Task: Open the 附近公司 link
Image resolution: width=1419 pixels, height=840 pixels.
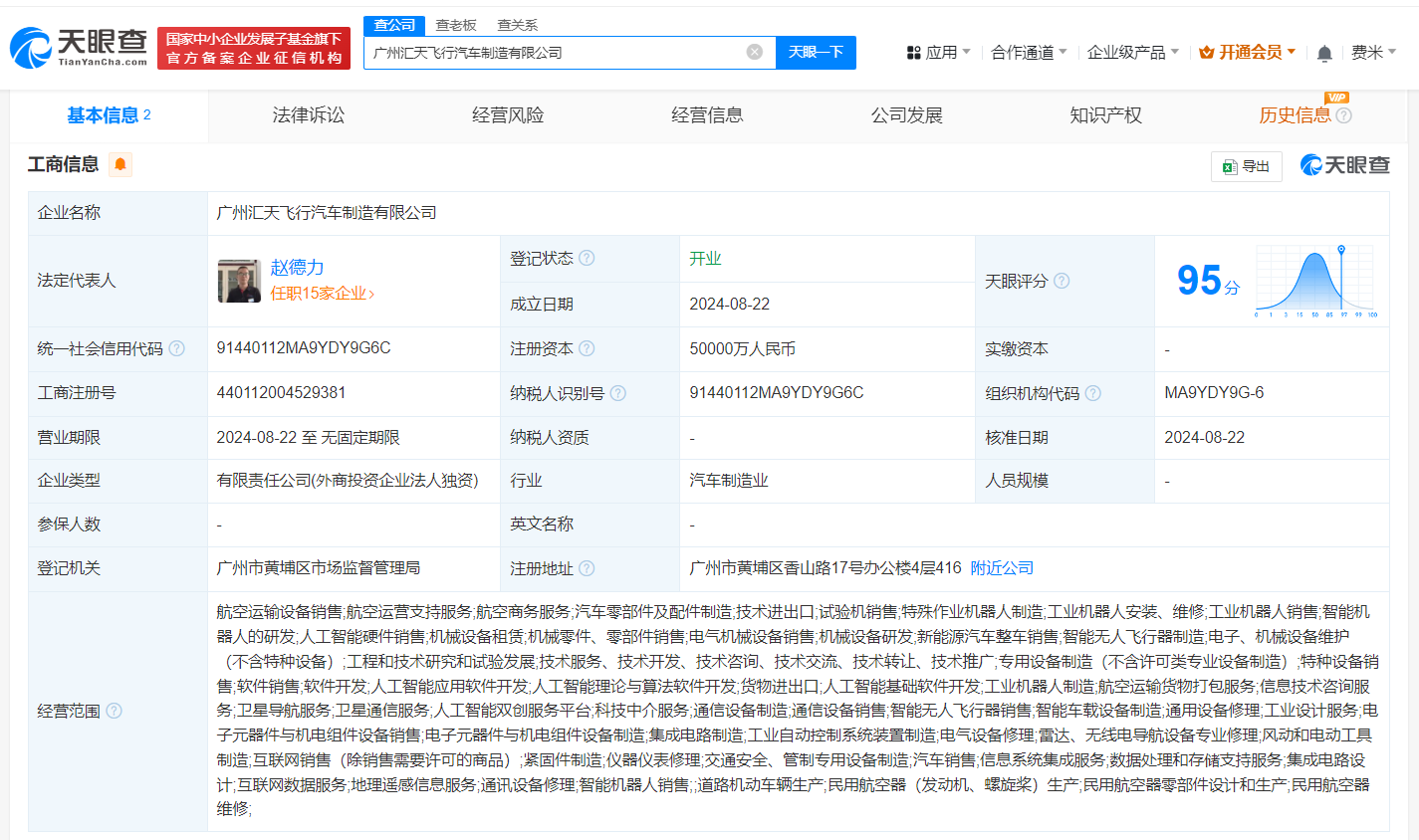Action: coord(1001,567)
